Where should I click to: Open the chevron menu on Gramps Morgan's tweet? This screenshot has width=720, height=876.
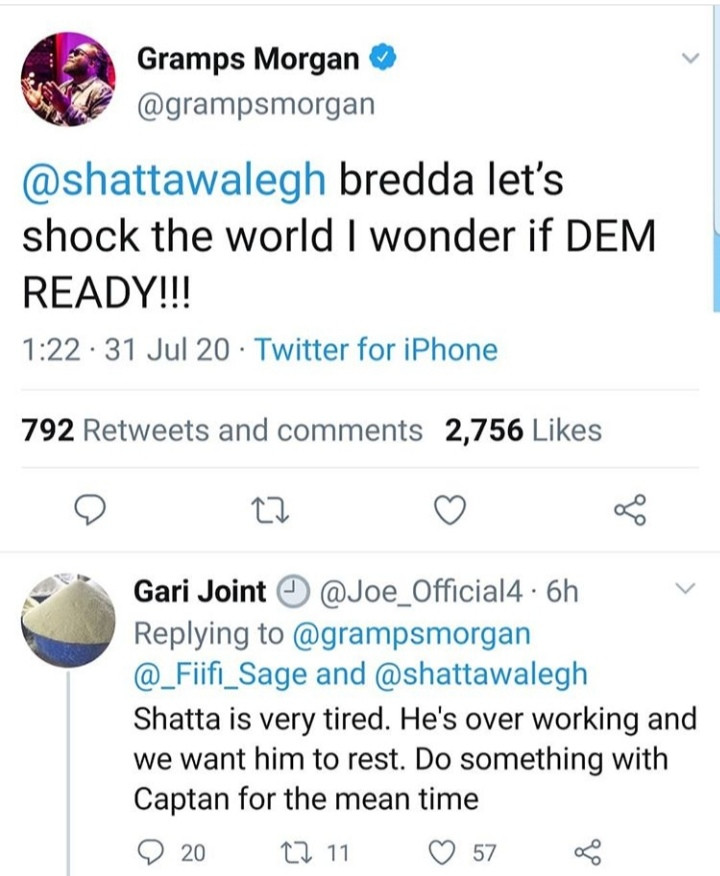pyautogui.click(x=690, y=57)
